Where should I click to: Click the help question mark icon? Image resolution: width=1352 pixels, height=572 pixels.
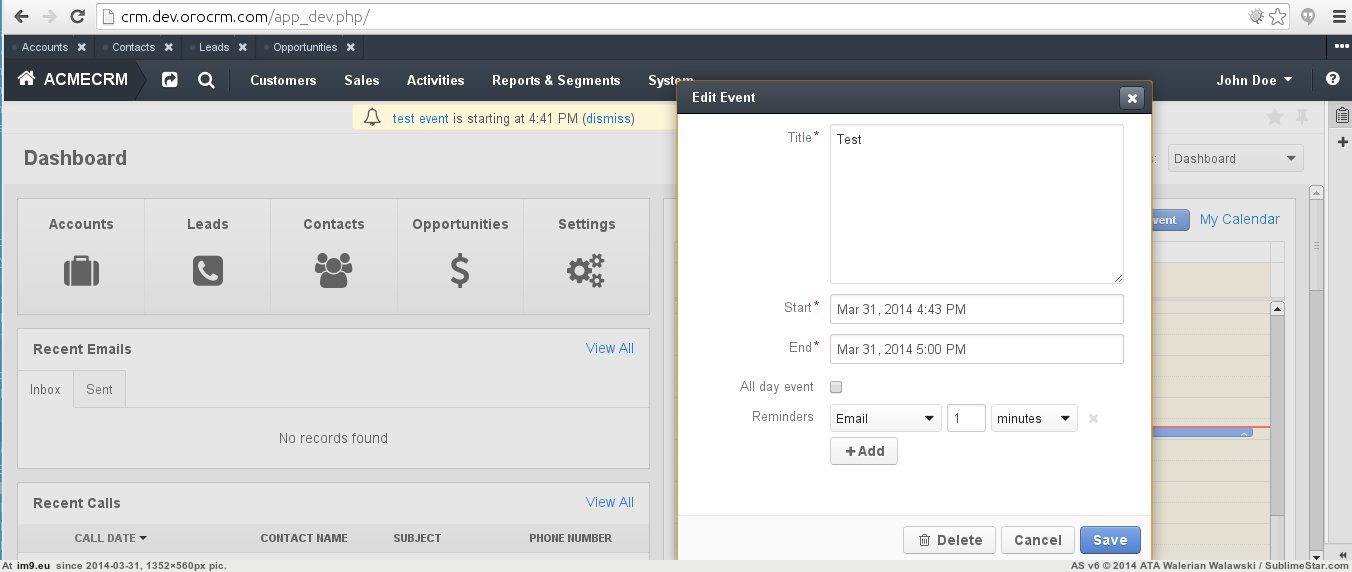point(1332,80)
